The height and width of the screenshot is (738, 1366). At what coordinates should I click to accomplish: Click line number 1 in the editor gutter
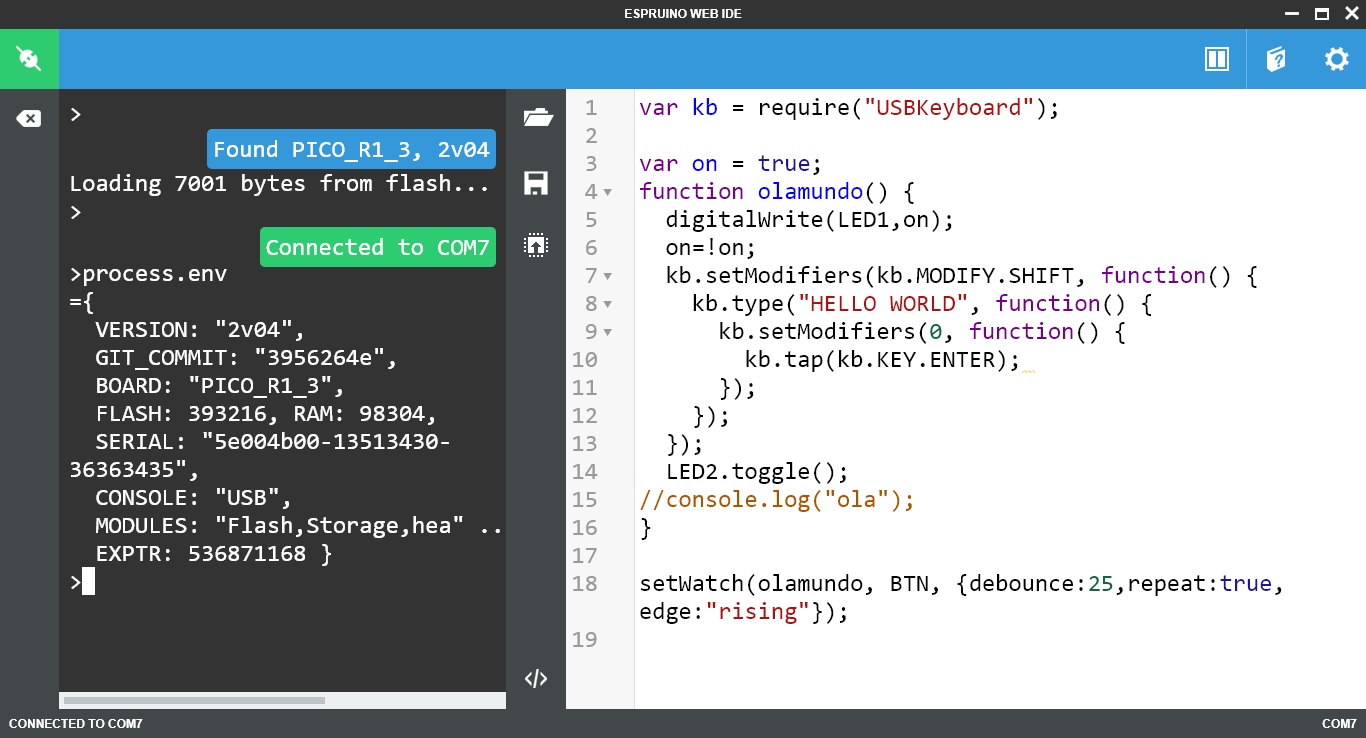point(590,108)
